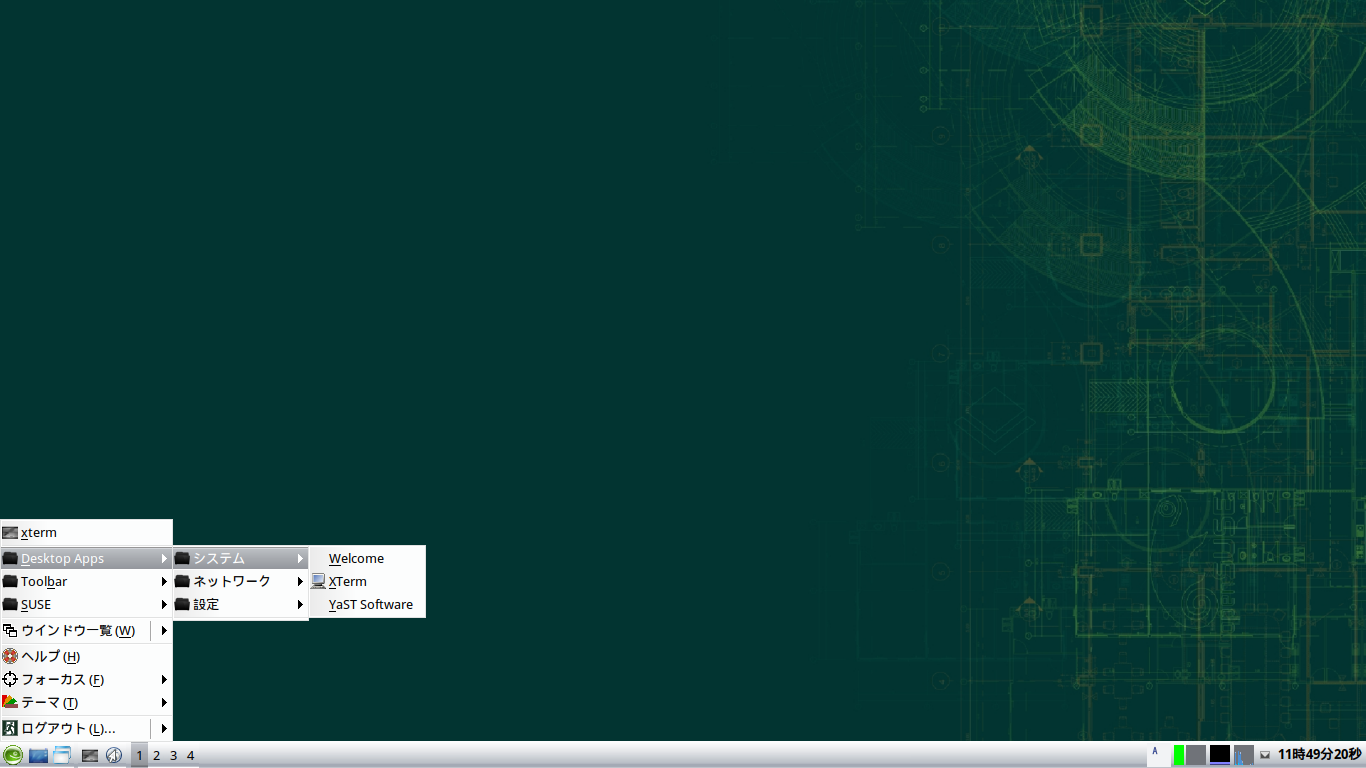
Task: Open the mailbox envelope tray icon
Action: point(1265,755)
